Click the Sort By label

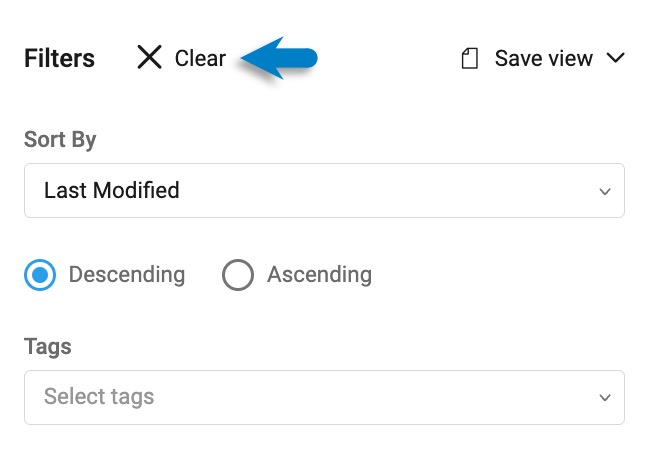pos(60,139)
